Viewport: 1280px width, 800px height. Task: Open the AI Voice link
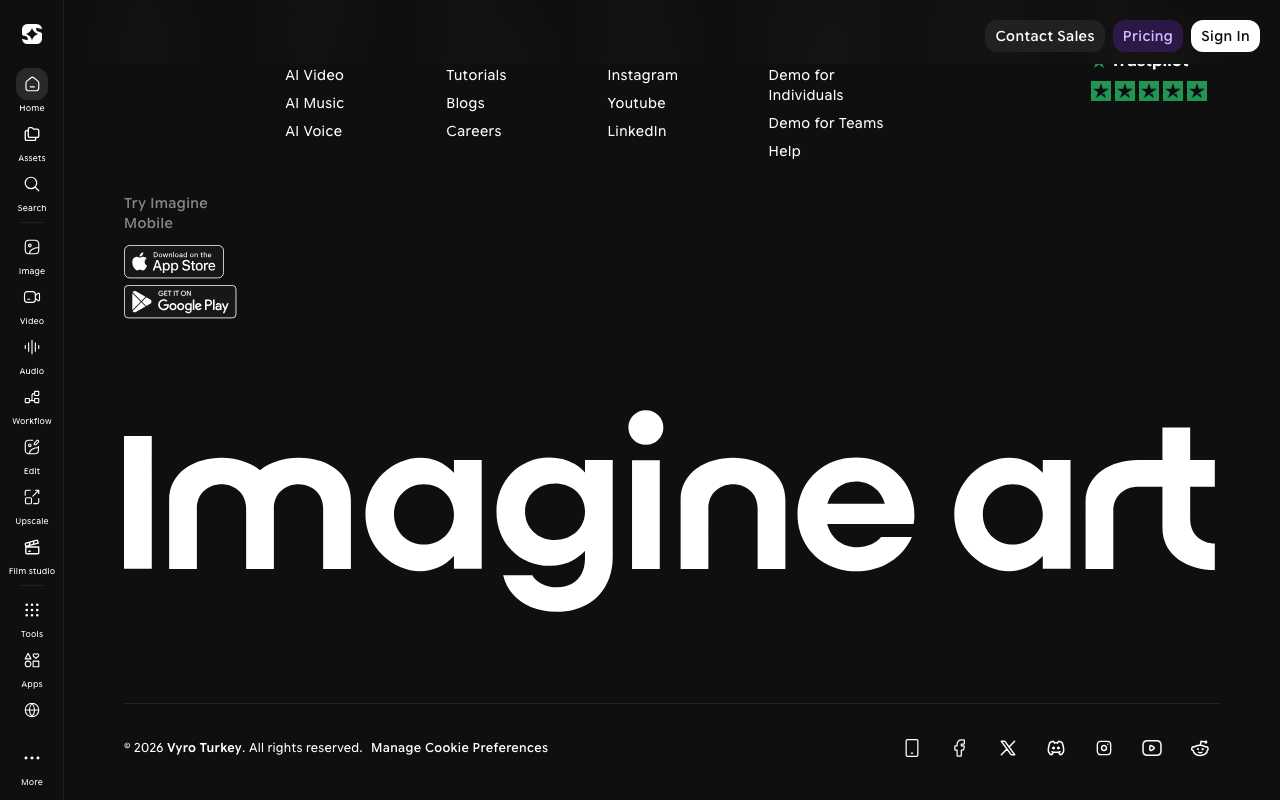click(313, 131)
